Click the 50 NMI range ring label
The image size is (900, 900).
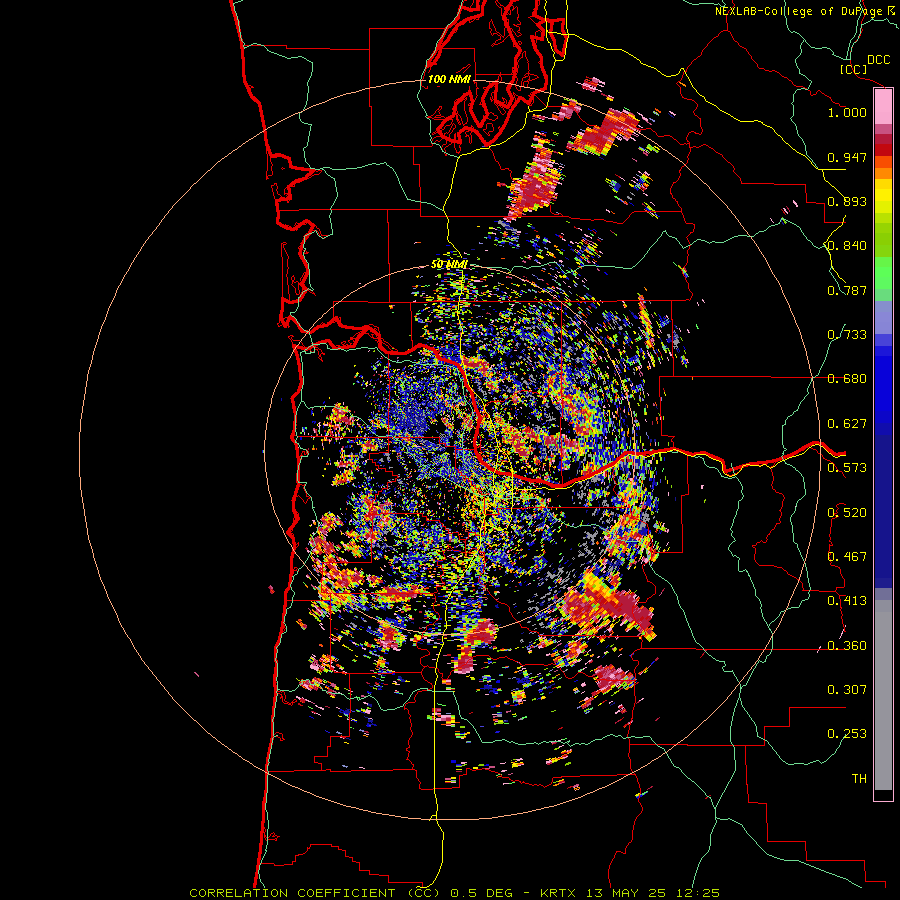point(449,265)
